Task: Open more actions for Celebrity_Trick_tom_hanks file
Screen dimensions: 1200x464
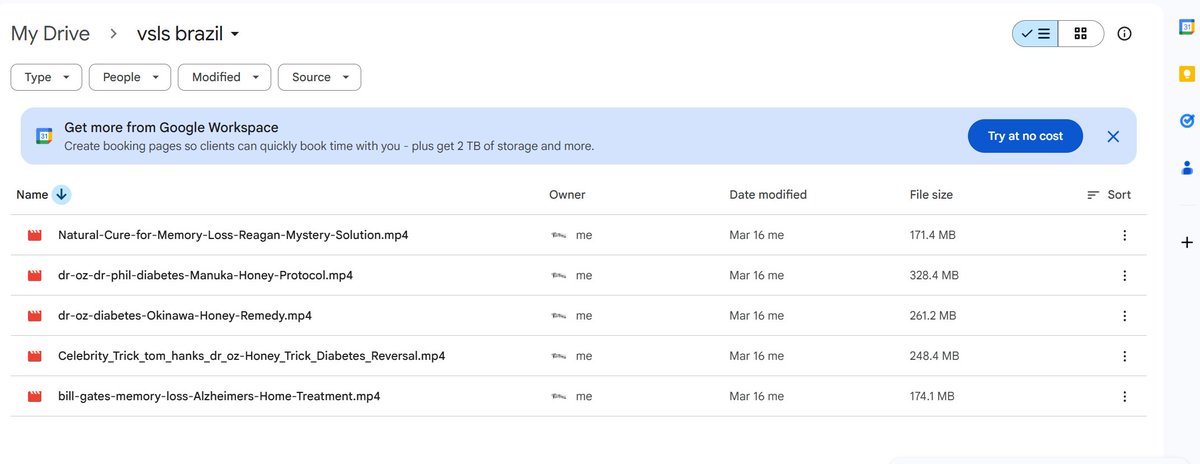Action: click(1124, 356)
